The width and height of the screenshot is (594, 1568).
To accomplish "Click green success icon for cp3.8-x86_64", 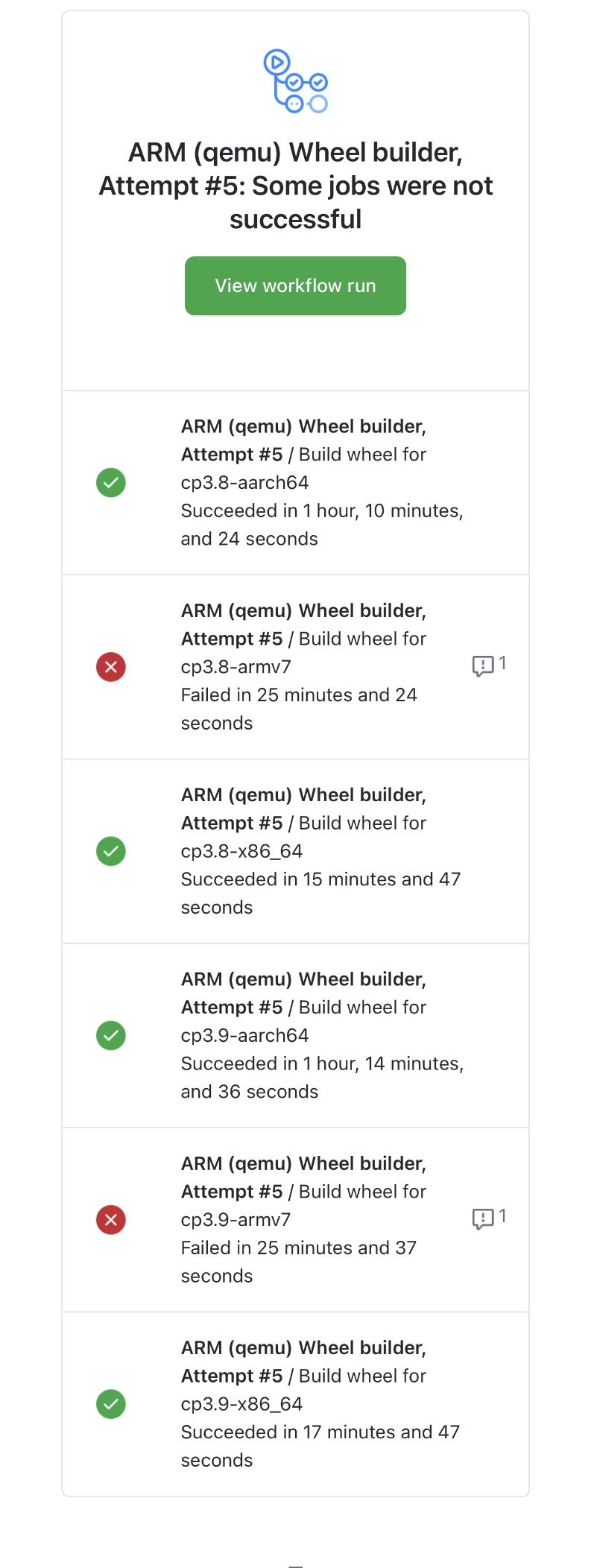I will point(111,851).
